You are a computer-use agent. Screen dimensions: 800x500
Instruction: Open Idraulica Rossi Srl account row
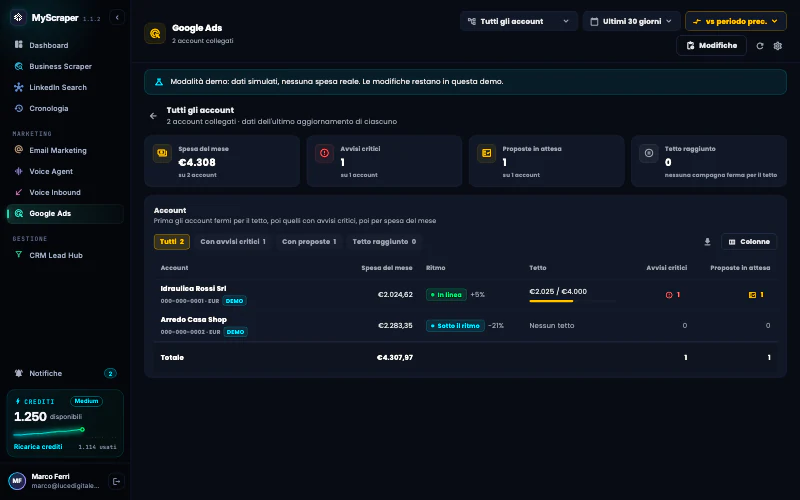click(x=465, y=295)
